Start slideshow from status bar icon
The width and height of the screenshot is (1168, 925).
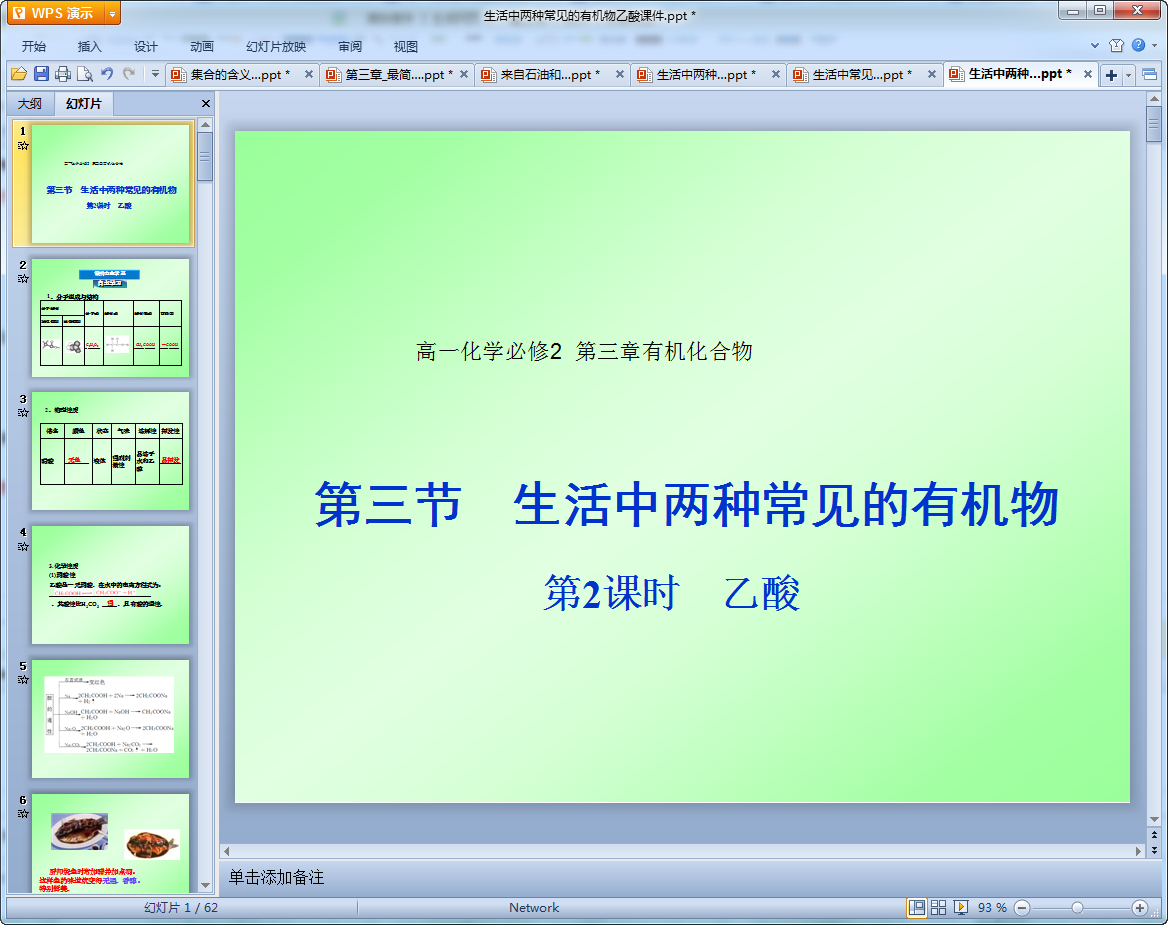[961, 907]
